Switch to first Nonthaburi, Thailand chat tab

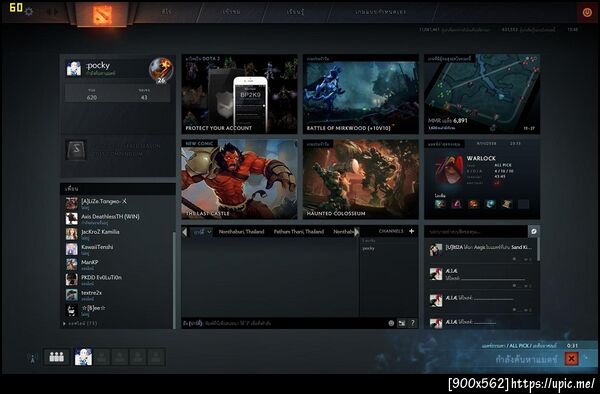(x=241, y=231)
